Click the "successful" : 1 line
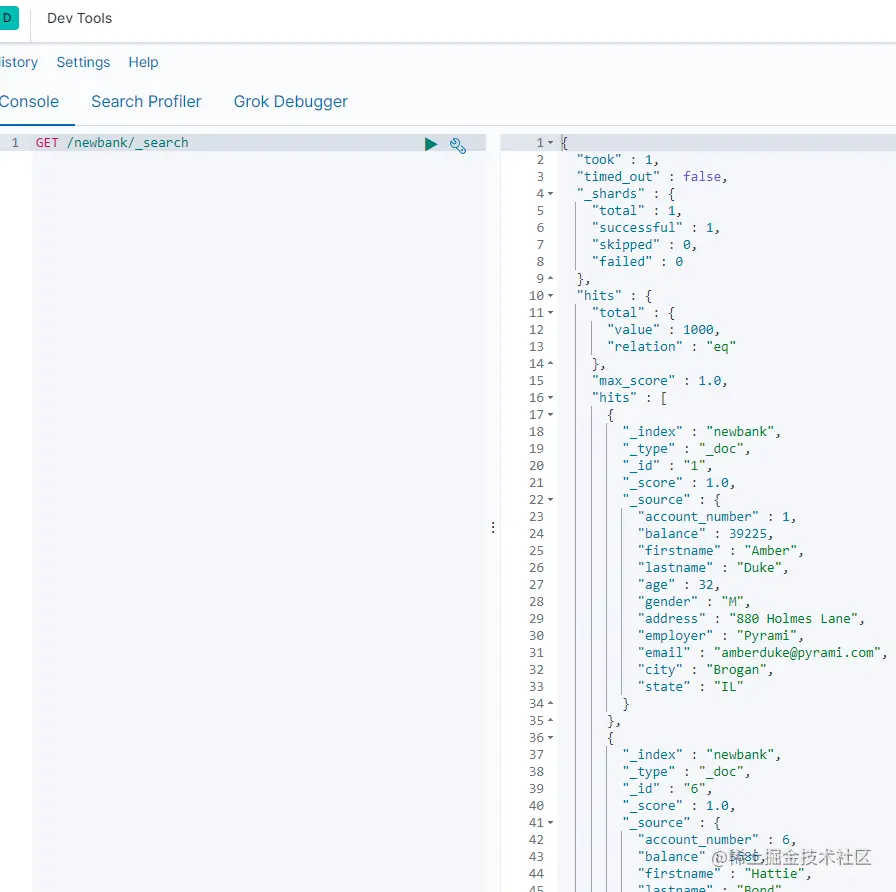Screen dimensions: 896x892 [x=655, y=228]
